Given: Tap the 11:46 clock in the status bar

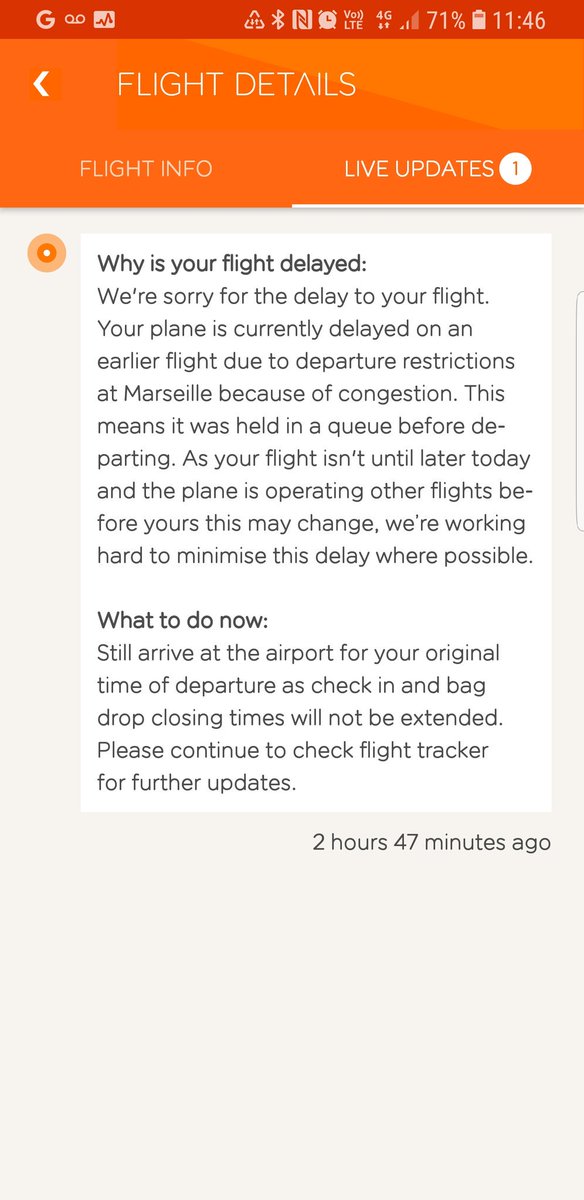Looking at the screenshot, I should (x=518, y=19).
